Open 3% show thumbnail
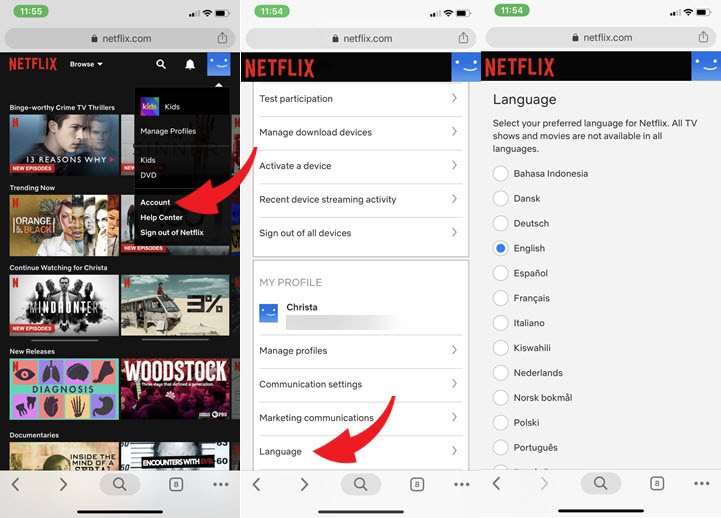 coord(175,305)
